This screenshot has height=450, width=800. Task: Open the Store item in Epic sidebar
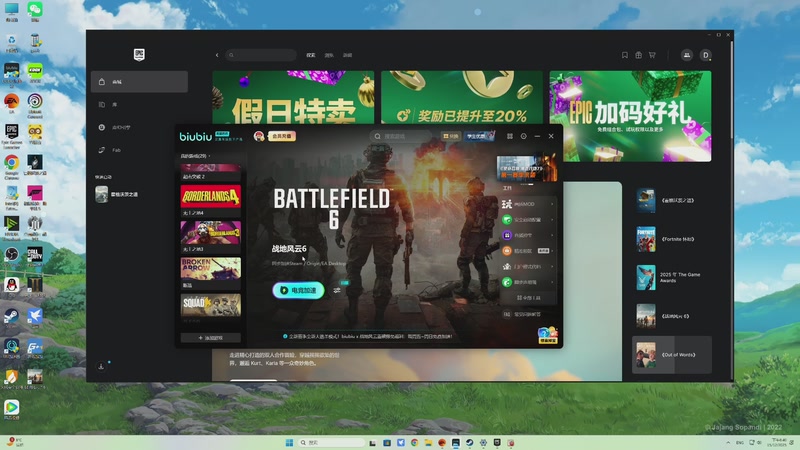tap(139, 82)
